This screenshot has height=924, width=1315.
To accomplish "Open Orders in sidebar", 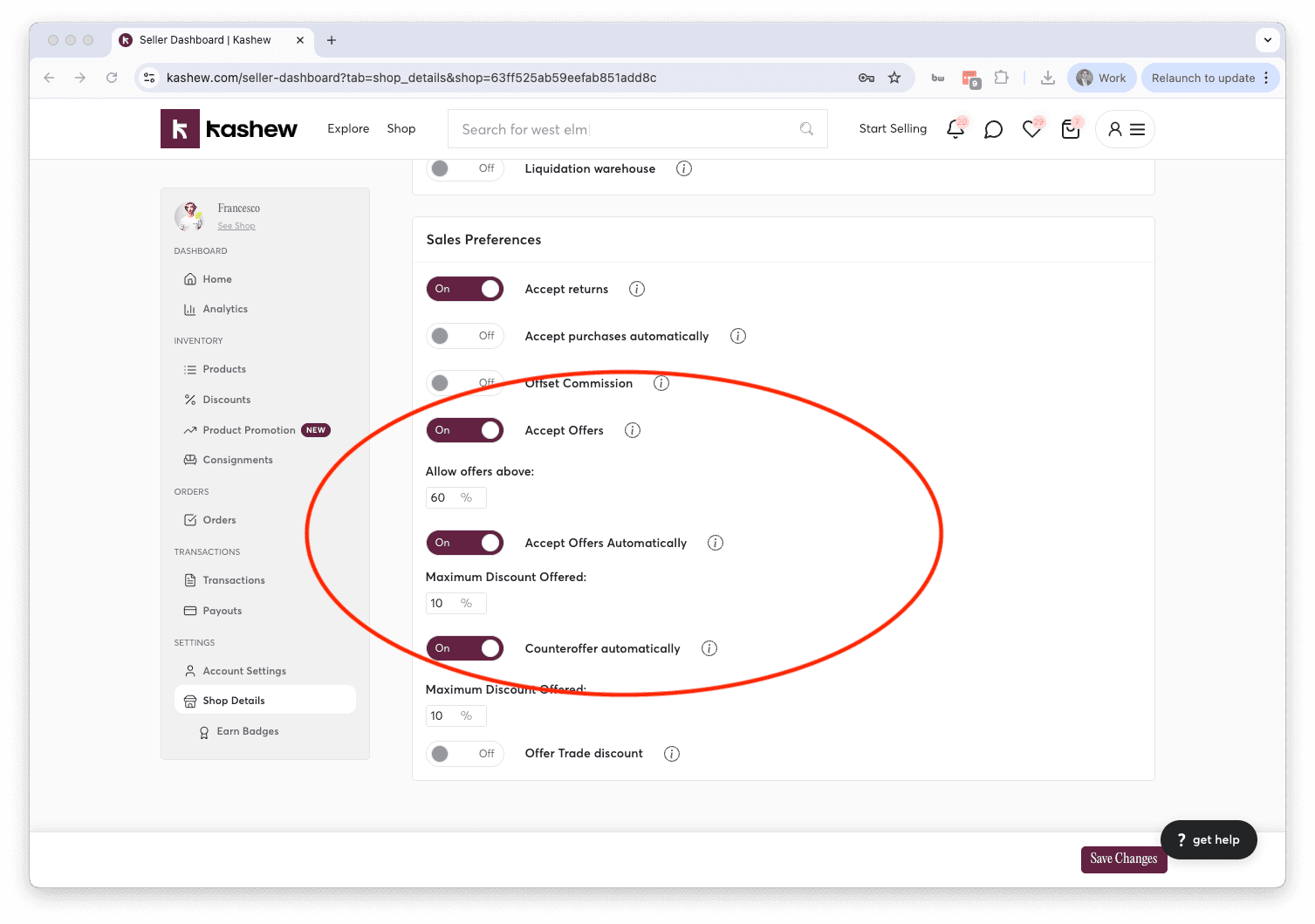I will (x=210, y=520).
